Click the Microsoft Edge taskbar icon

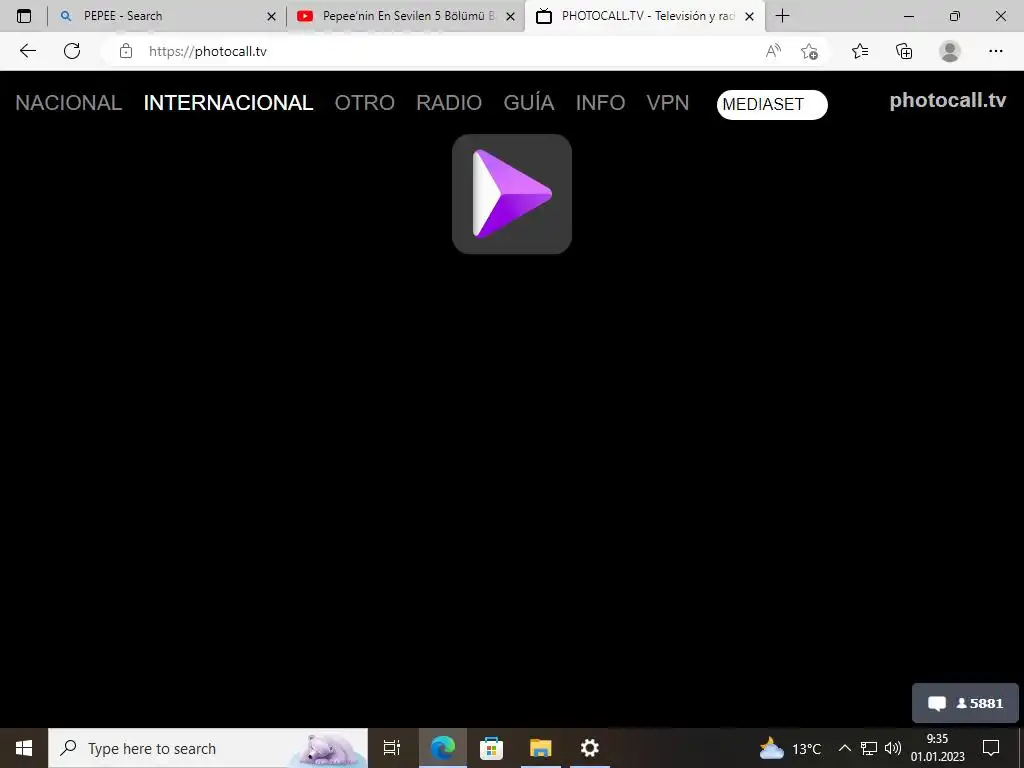point(443,748)
